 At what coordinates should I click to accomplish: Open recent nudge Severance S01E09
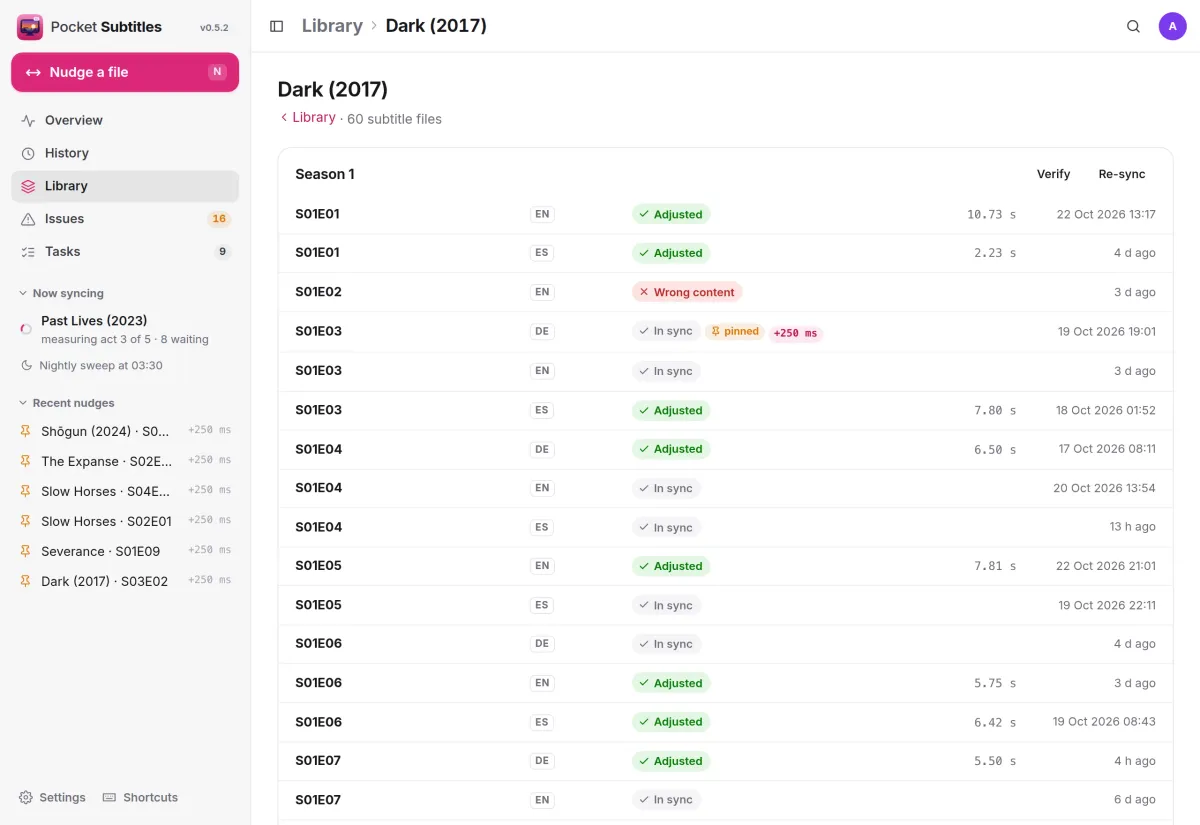(125, 551)
